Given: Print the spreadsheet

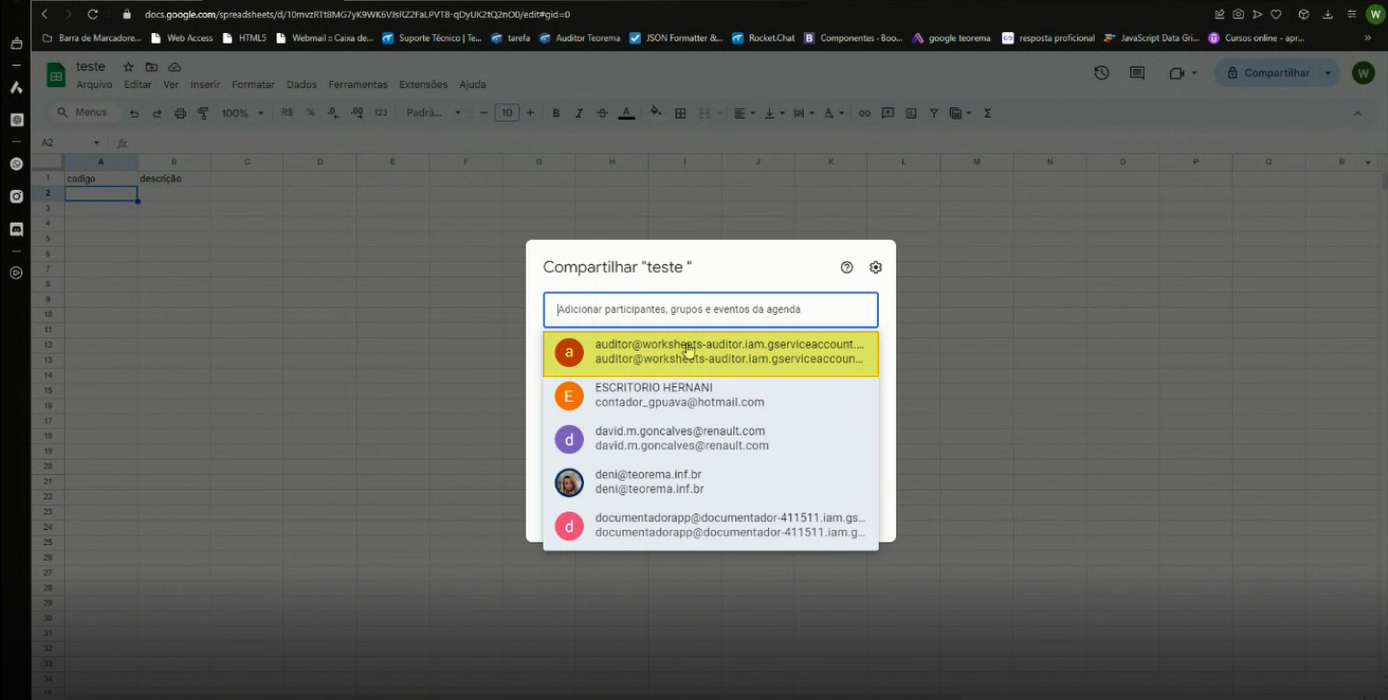Looking at the screenshot, I should click(x=180, y=114).
